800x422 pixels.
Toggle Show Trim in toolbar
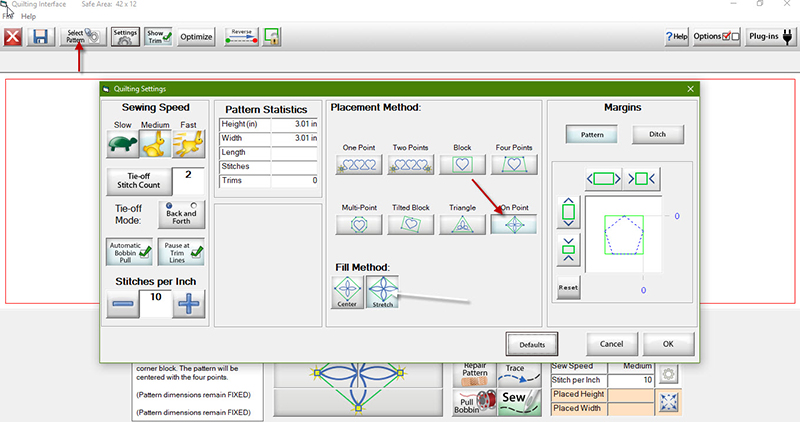pyautogui.click(x=158, y=37)
